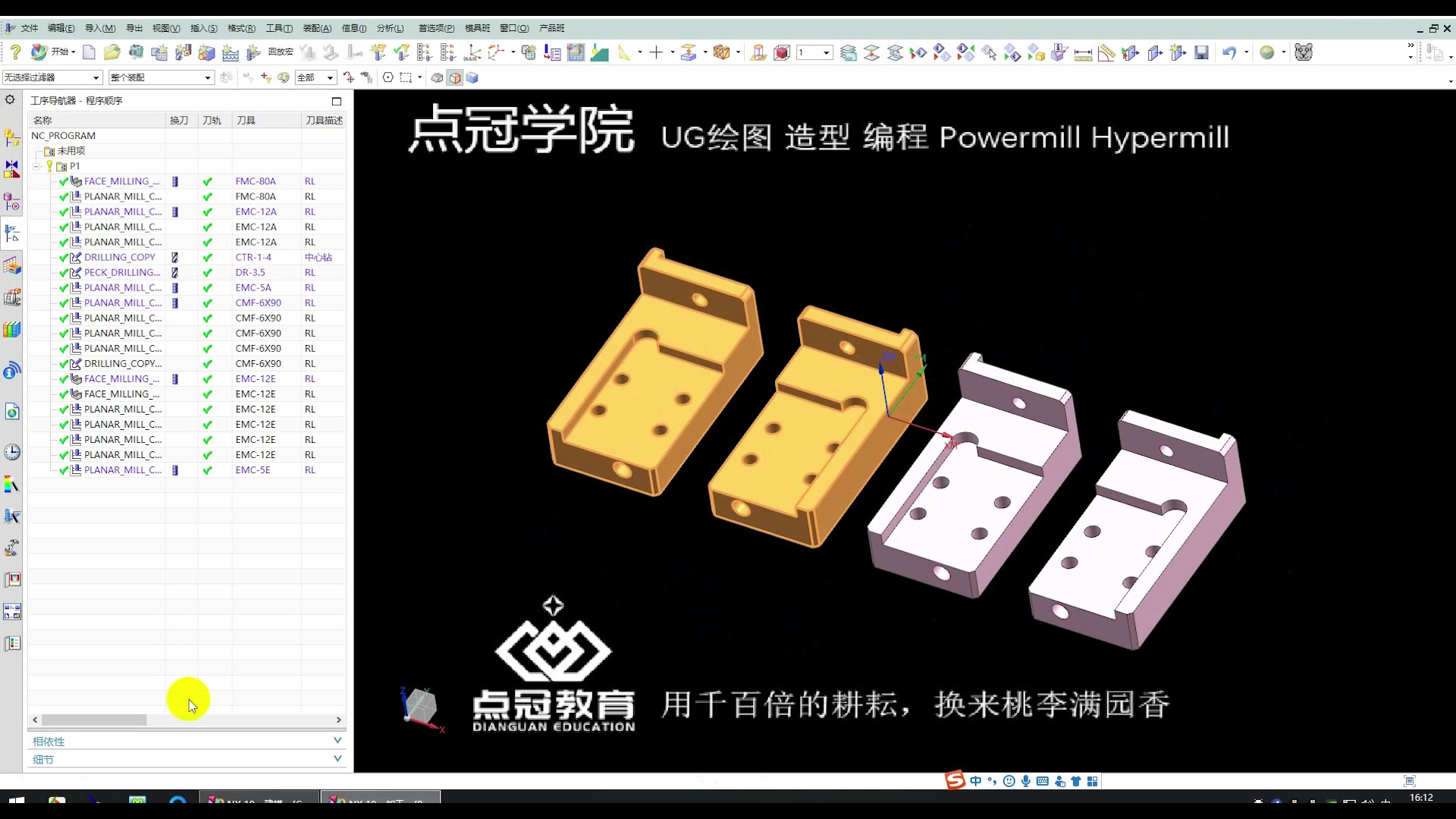Screen dimensions: 1456x819
Task: Click the taskbar clock showing 16:12
Action: (x=1421, y=798)
